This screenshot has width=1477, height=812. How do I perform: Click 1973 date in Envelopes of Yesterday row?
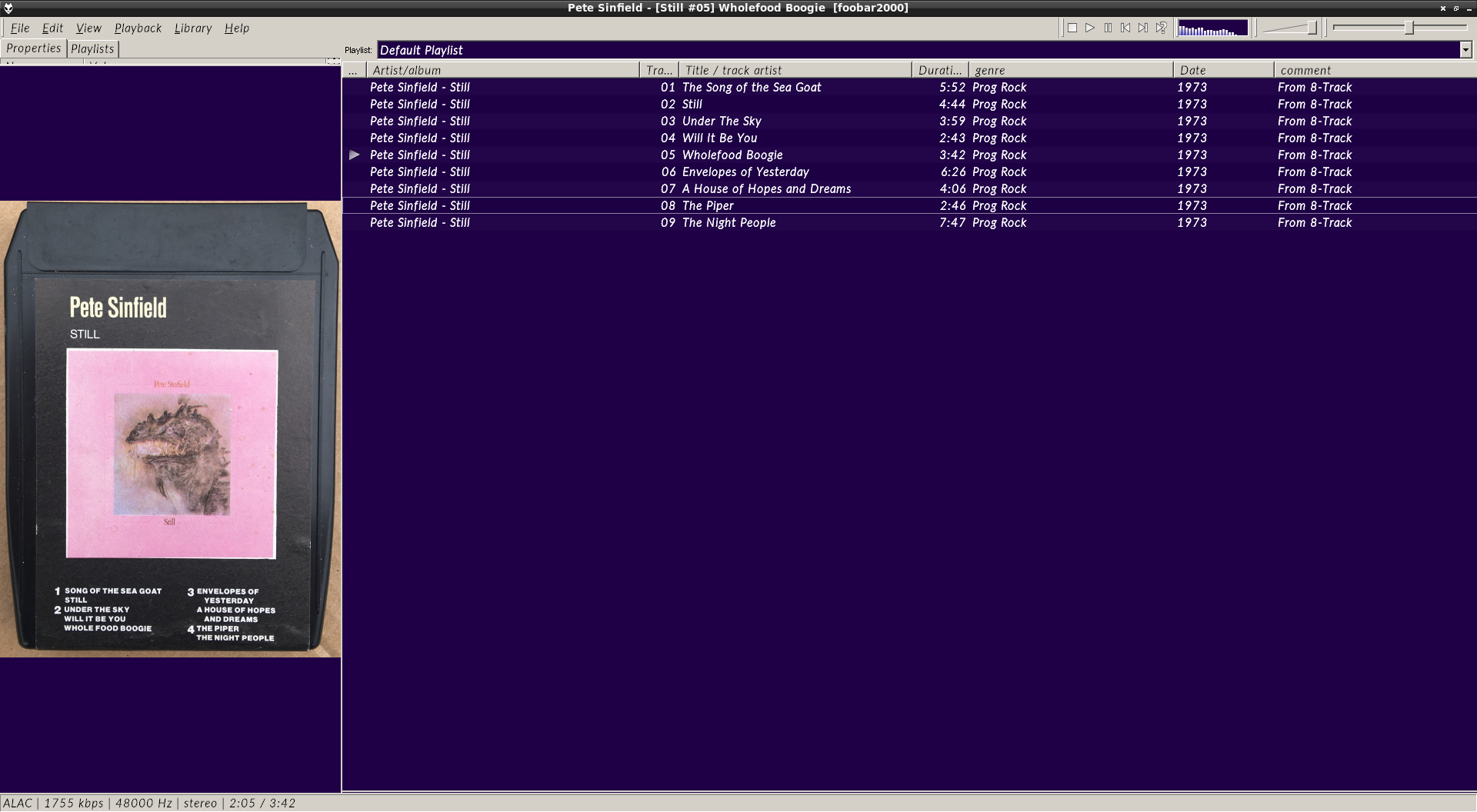coord(1192,171)
